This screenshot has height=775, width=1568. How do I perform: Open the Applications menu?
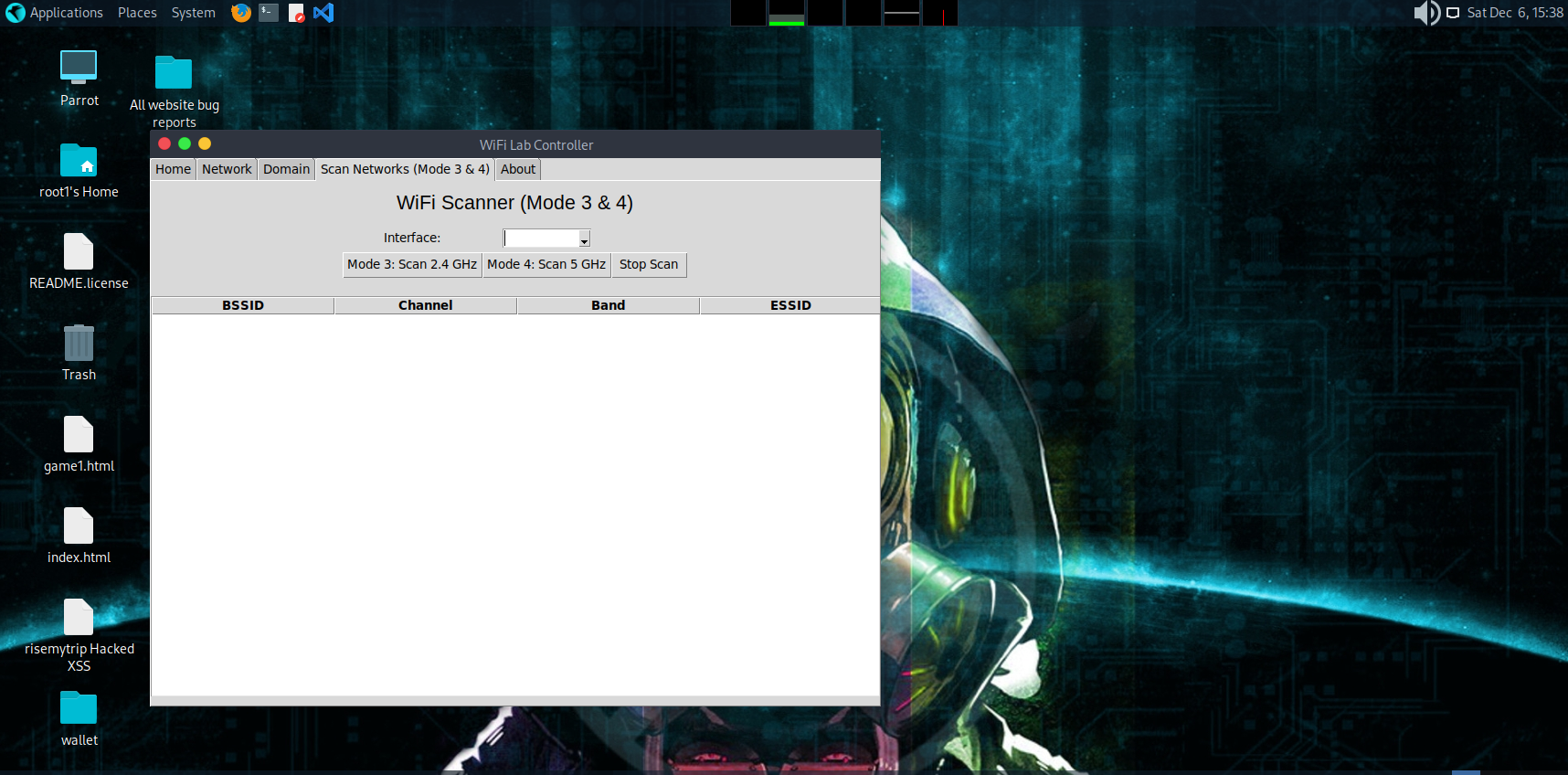point(55,13)
